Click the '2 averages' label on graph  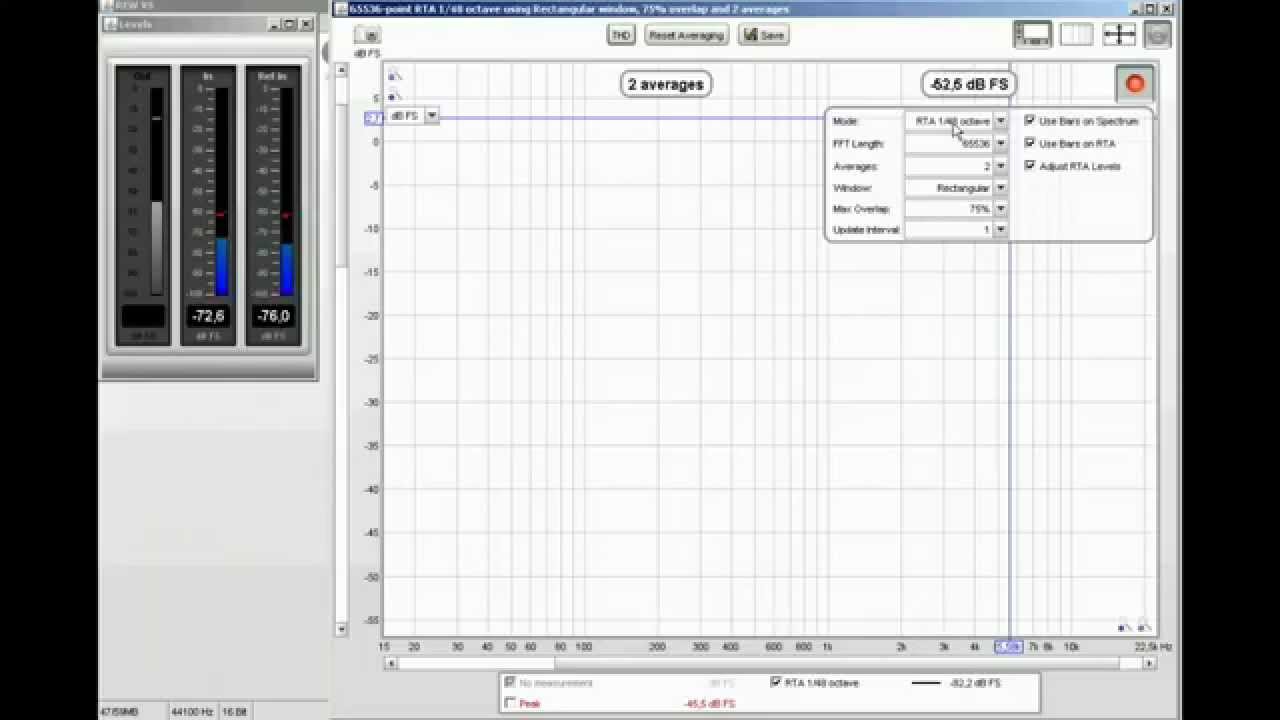coord(666,84)
